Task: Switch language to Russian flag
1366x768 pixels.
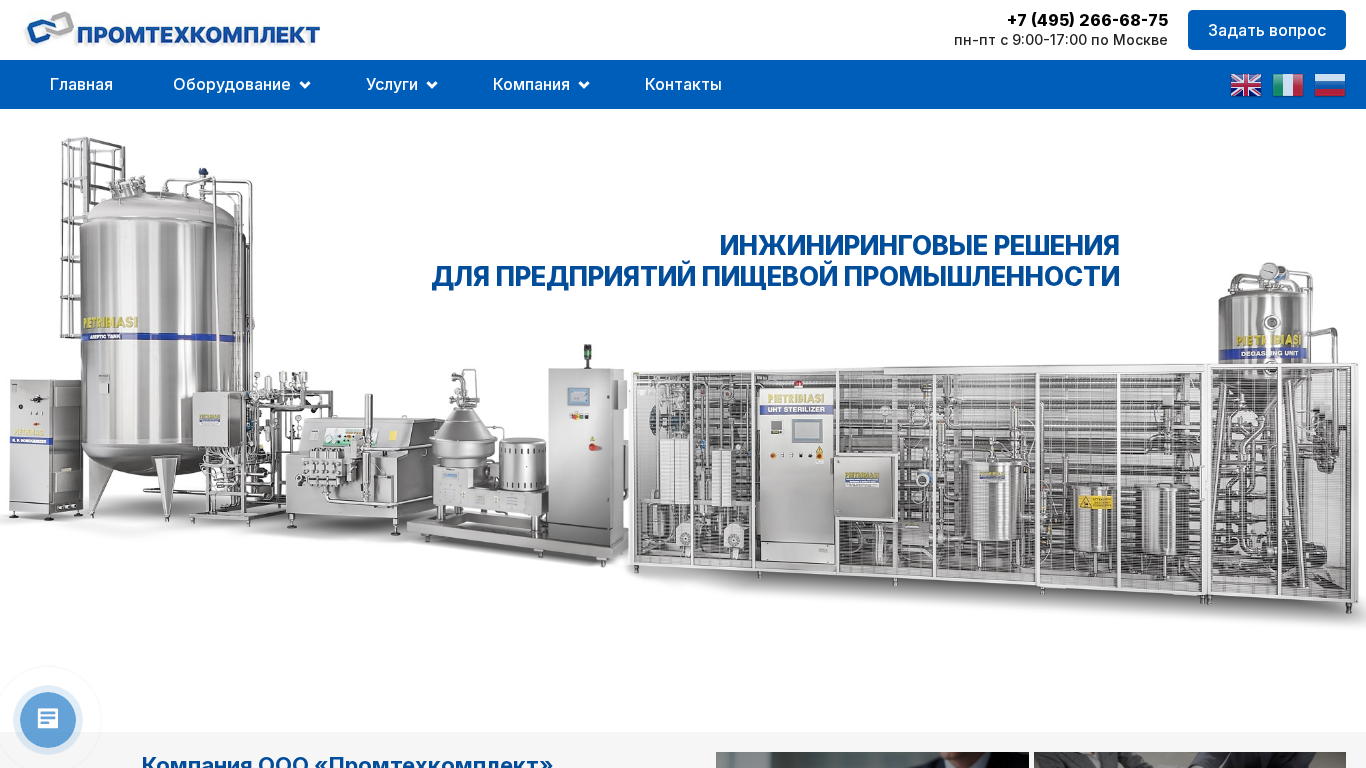Action: (x=1330, y=85)
